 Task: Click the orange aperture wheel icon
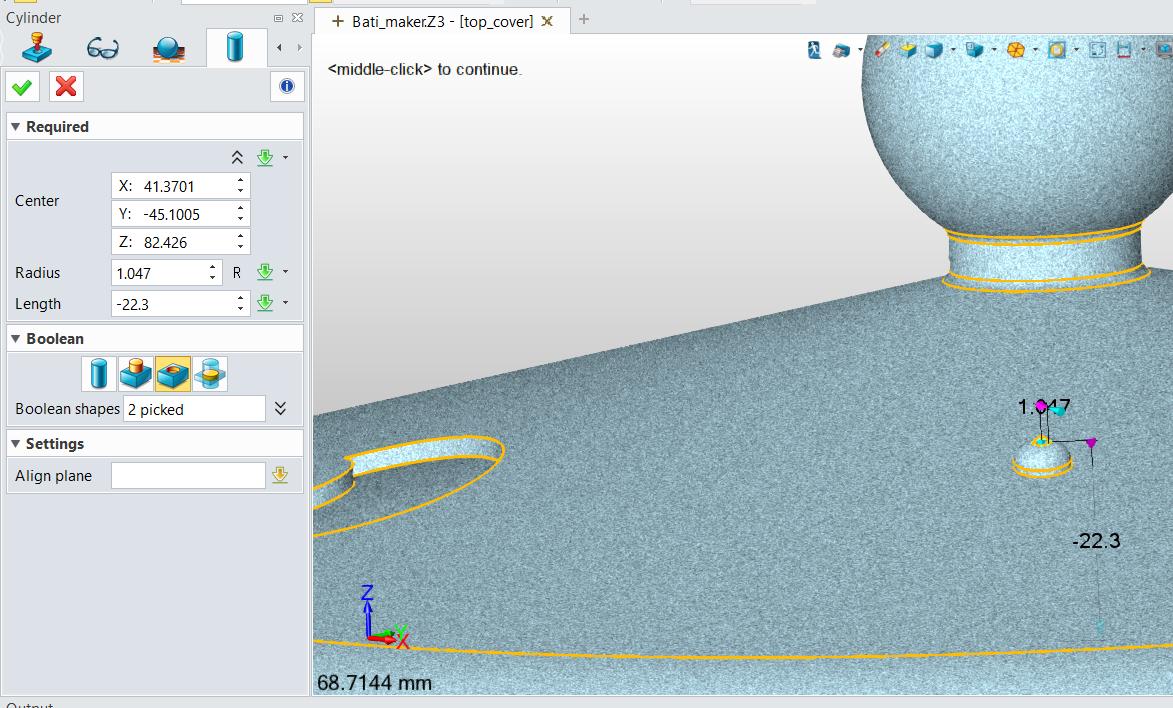1015,50
